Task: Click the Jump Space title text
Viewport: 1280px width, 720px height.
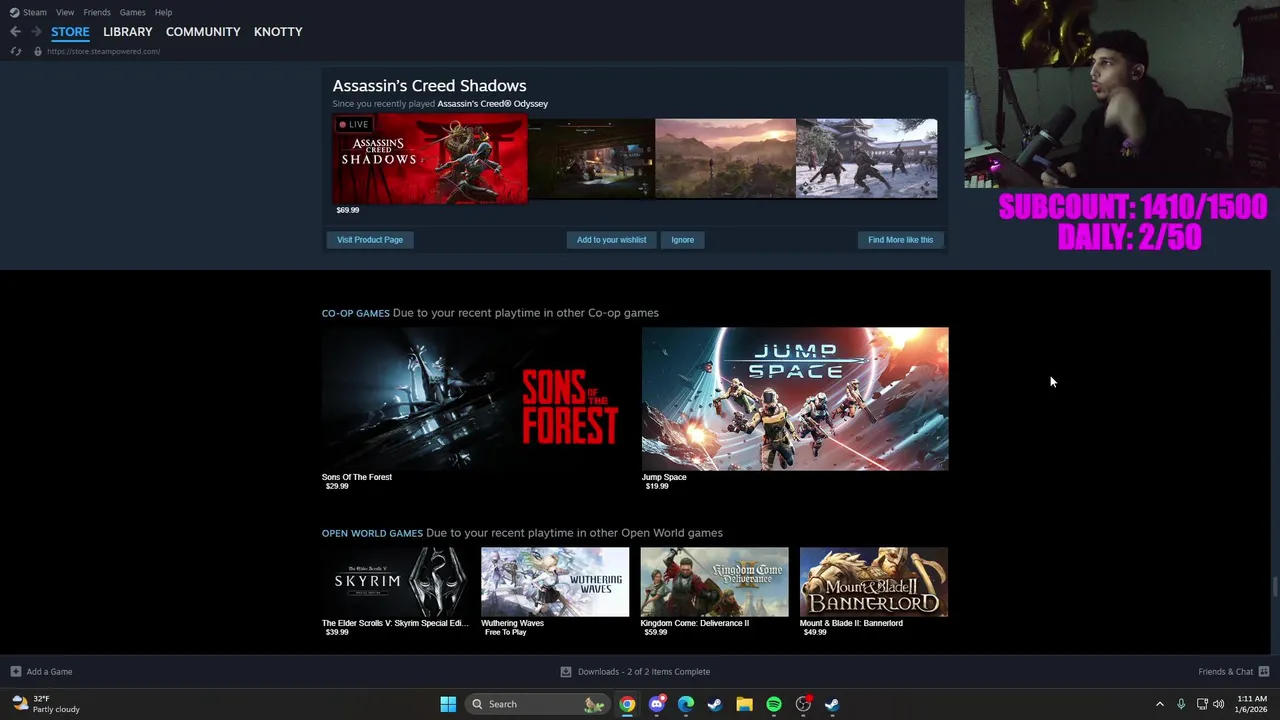Action: pyautogui.click(x=664, y=477)
